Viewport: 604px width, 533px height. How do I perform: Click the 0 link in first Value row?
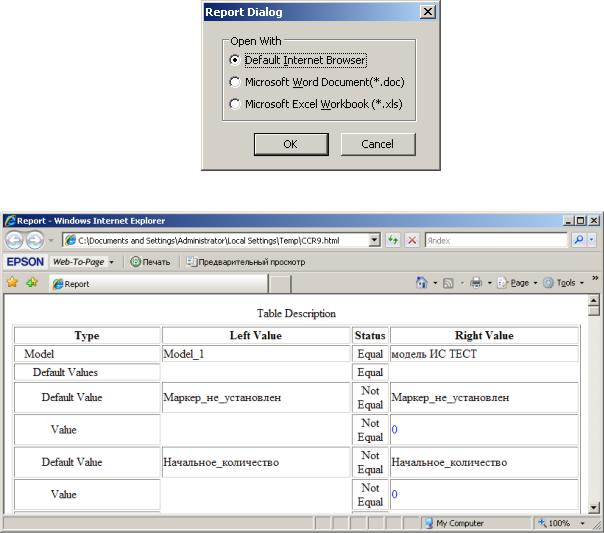(394, 429)
